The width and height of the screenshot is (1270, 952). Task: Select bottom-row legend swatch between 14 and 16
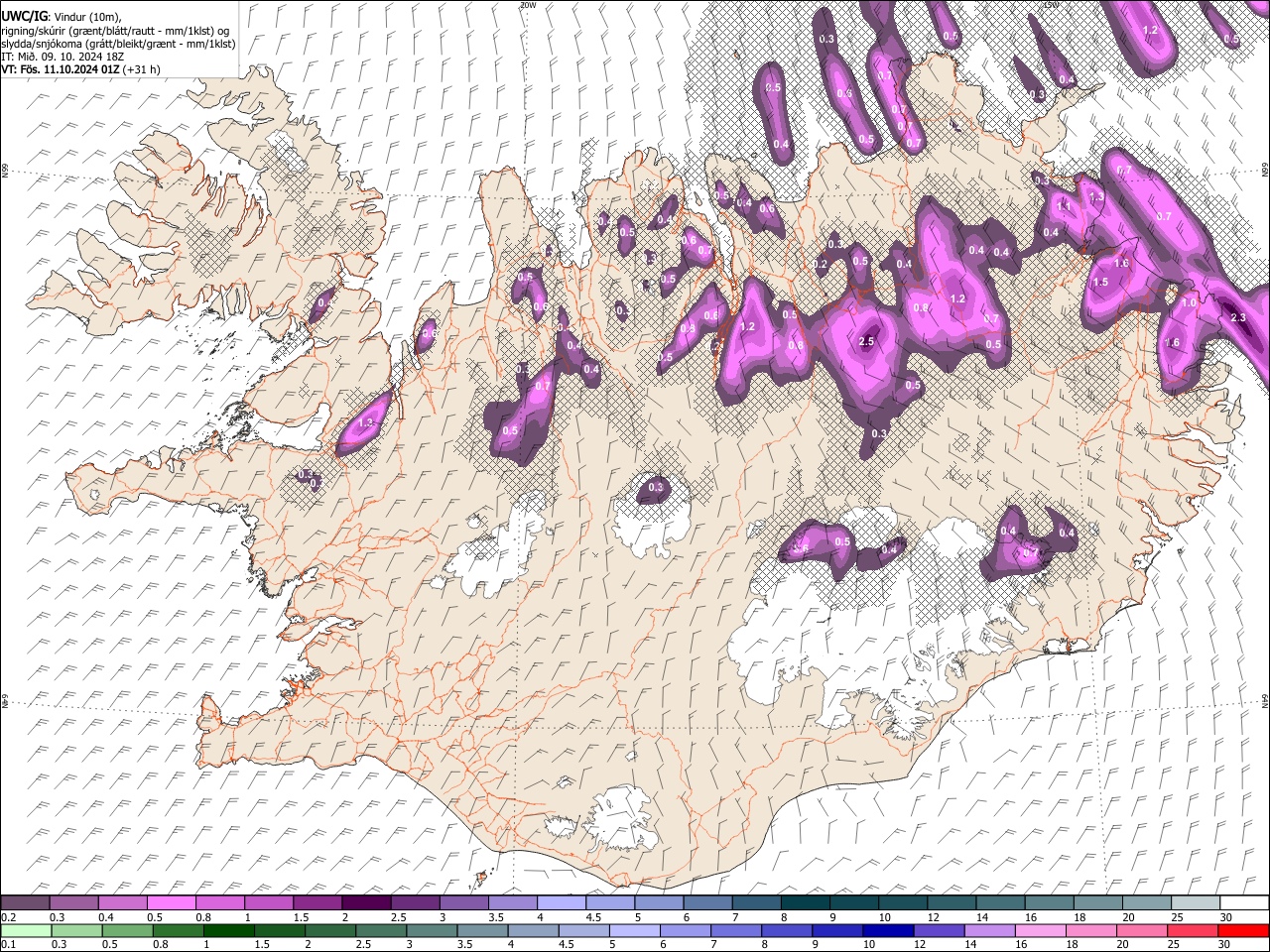coord(999,930)
